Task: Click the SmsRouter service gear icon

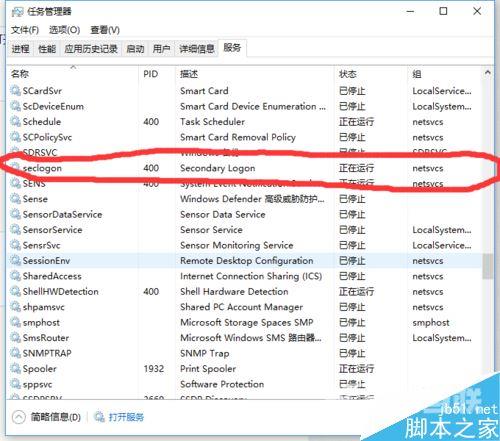Action: [15, 337]
